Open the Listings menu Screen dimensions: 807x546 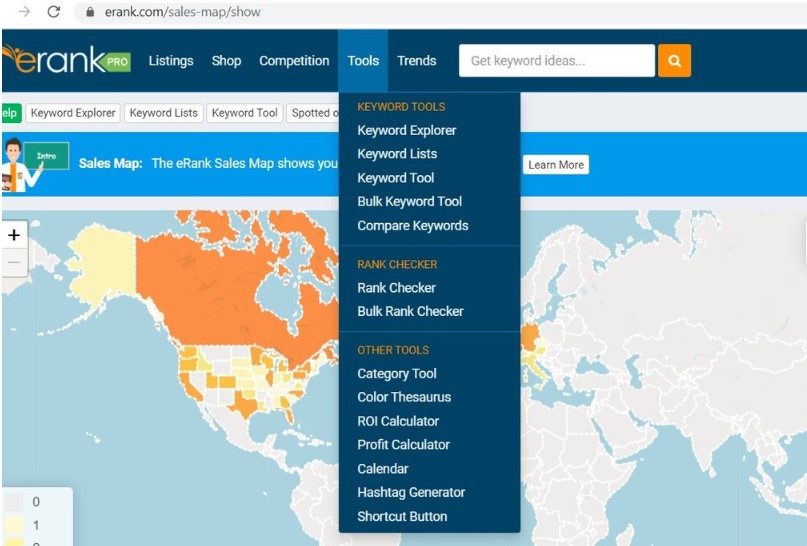171,61
